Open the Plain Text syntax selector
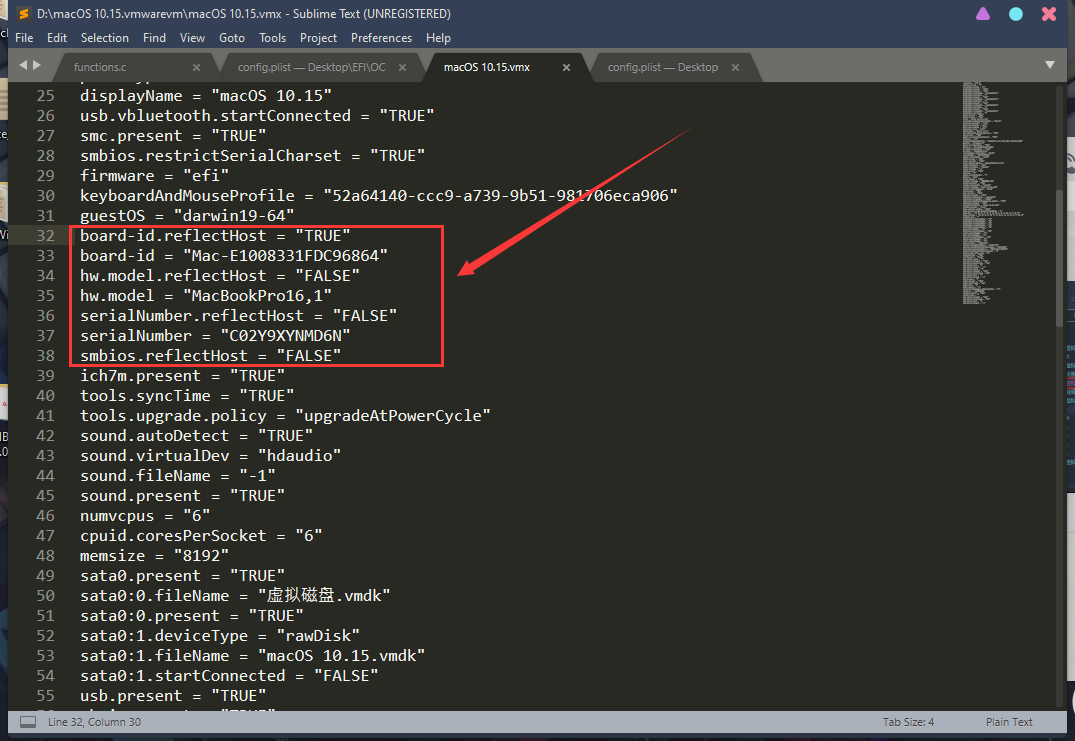 [x=1008, y=722]
